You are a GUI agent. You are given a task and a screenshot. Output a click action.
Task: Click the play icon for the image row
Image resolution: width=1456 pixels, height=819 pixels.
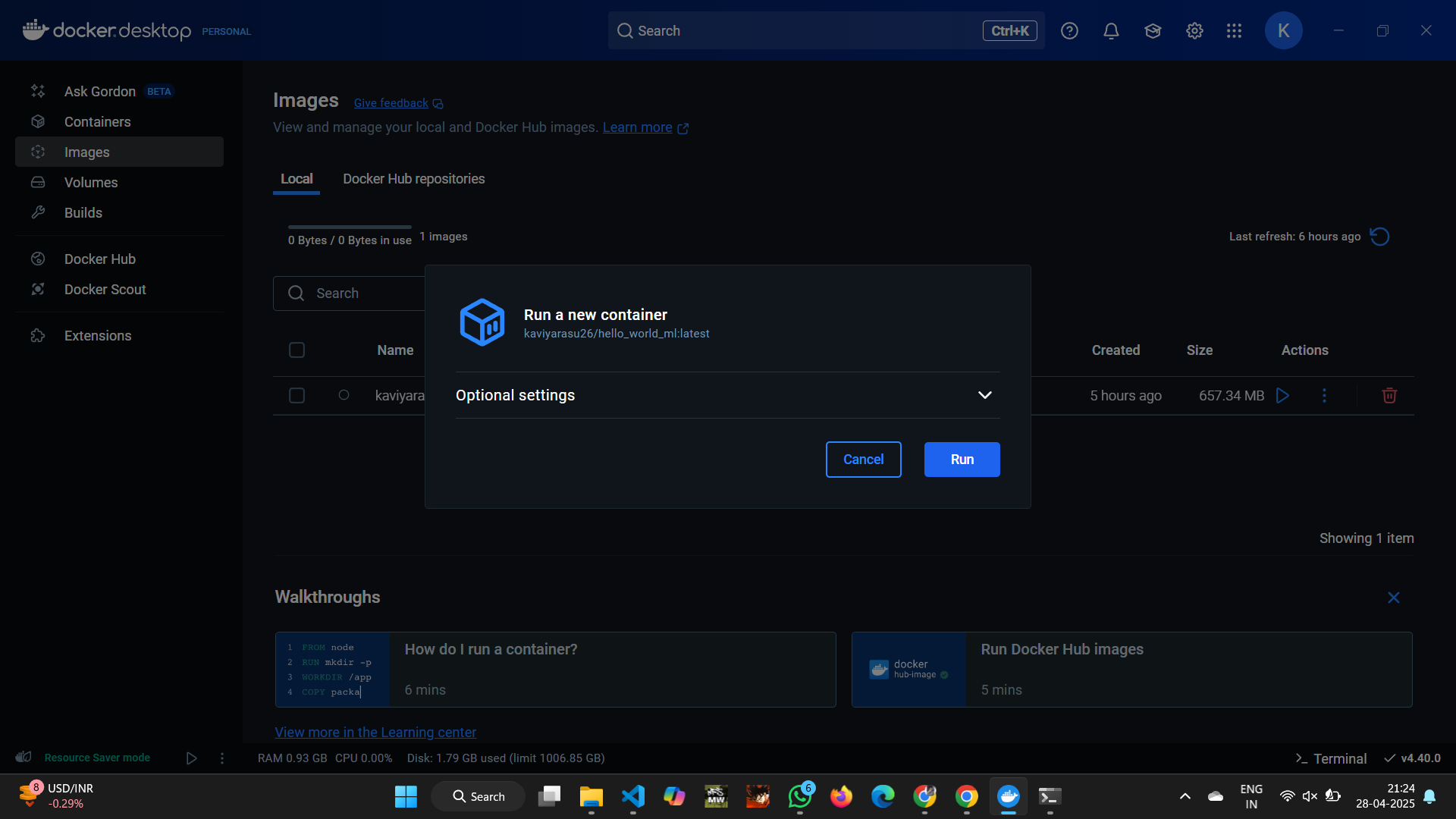[1282, 395]
